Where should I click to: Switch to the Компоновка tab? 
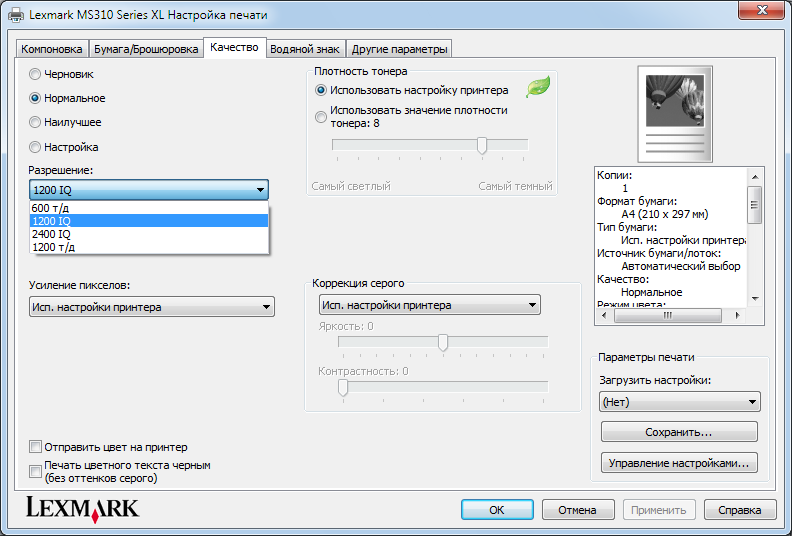tap(52, 49)
